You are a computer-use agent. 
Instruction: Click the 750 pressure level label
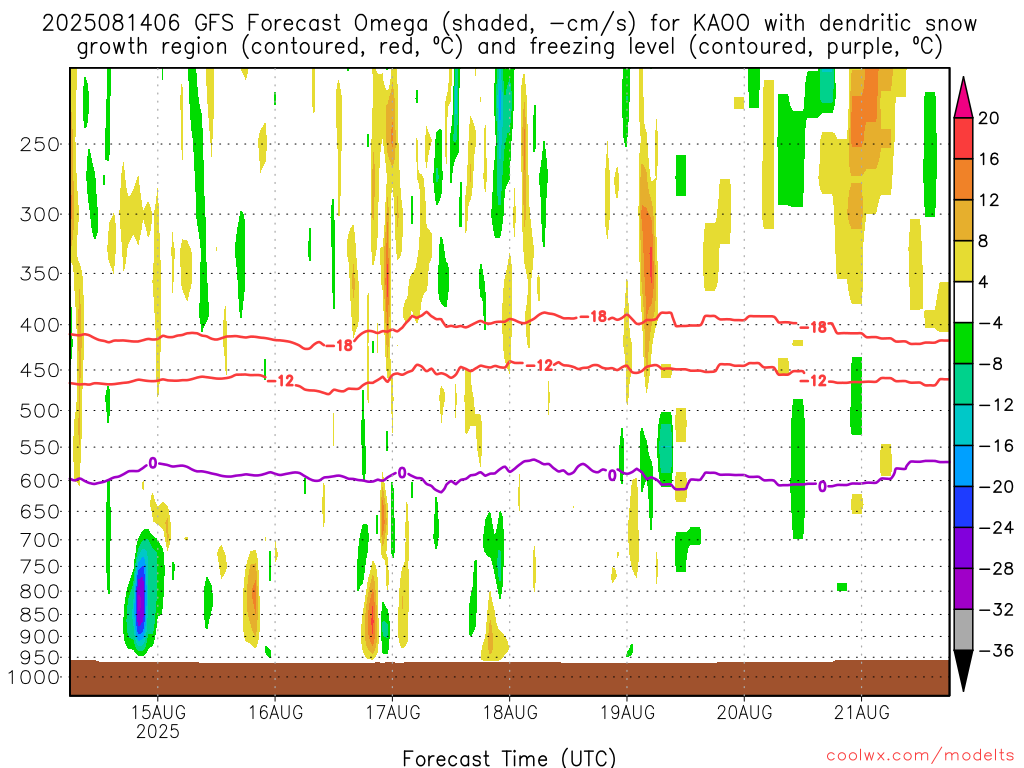40,567
